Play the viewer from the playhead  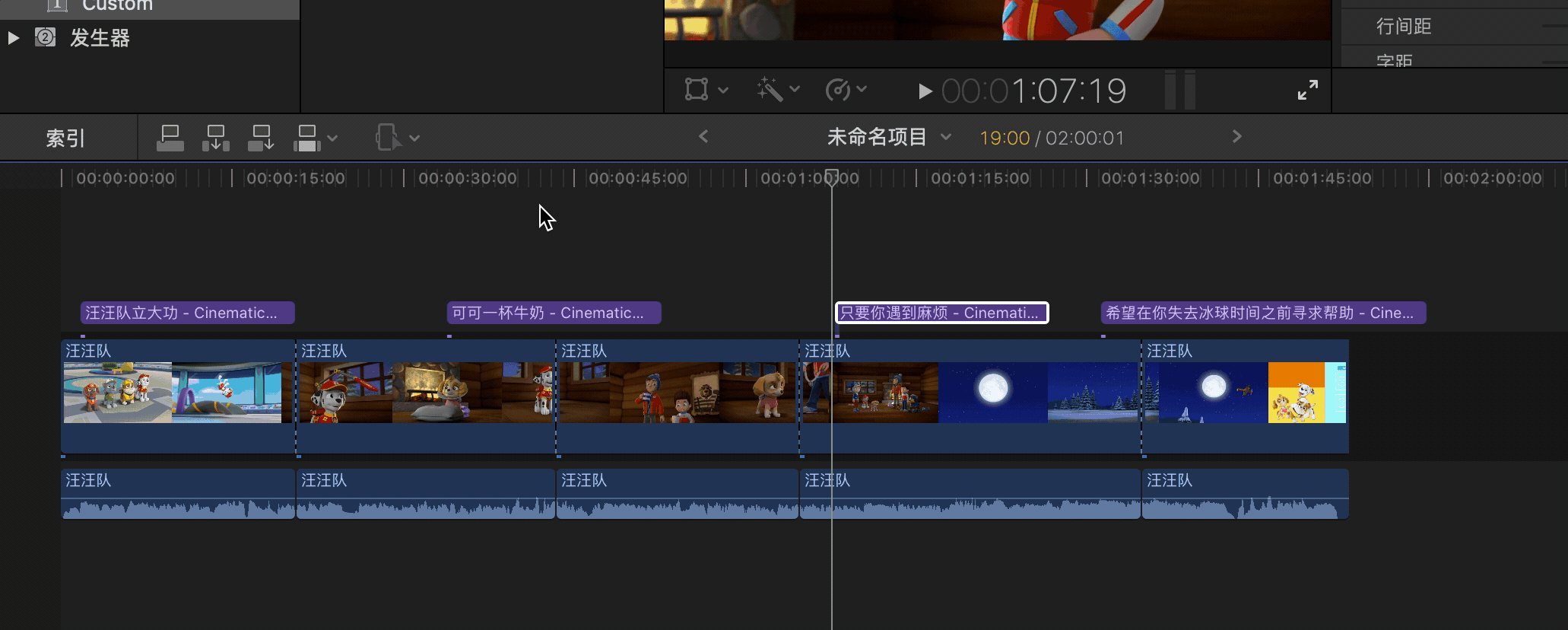(925, 91)
